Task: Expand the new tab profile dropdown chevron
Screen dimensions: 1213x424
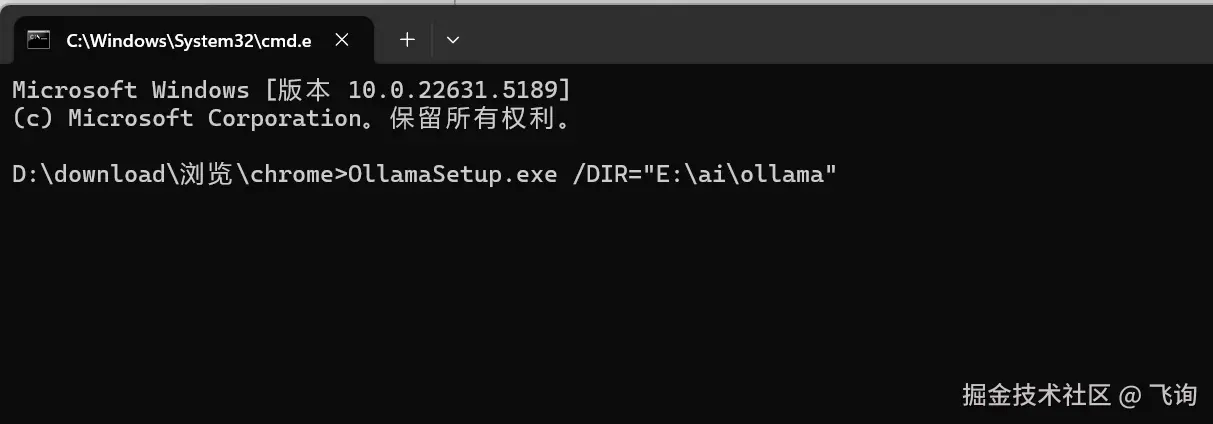Action: [452, 40]
